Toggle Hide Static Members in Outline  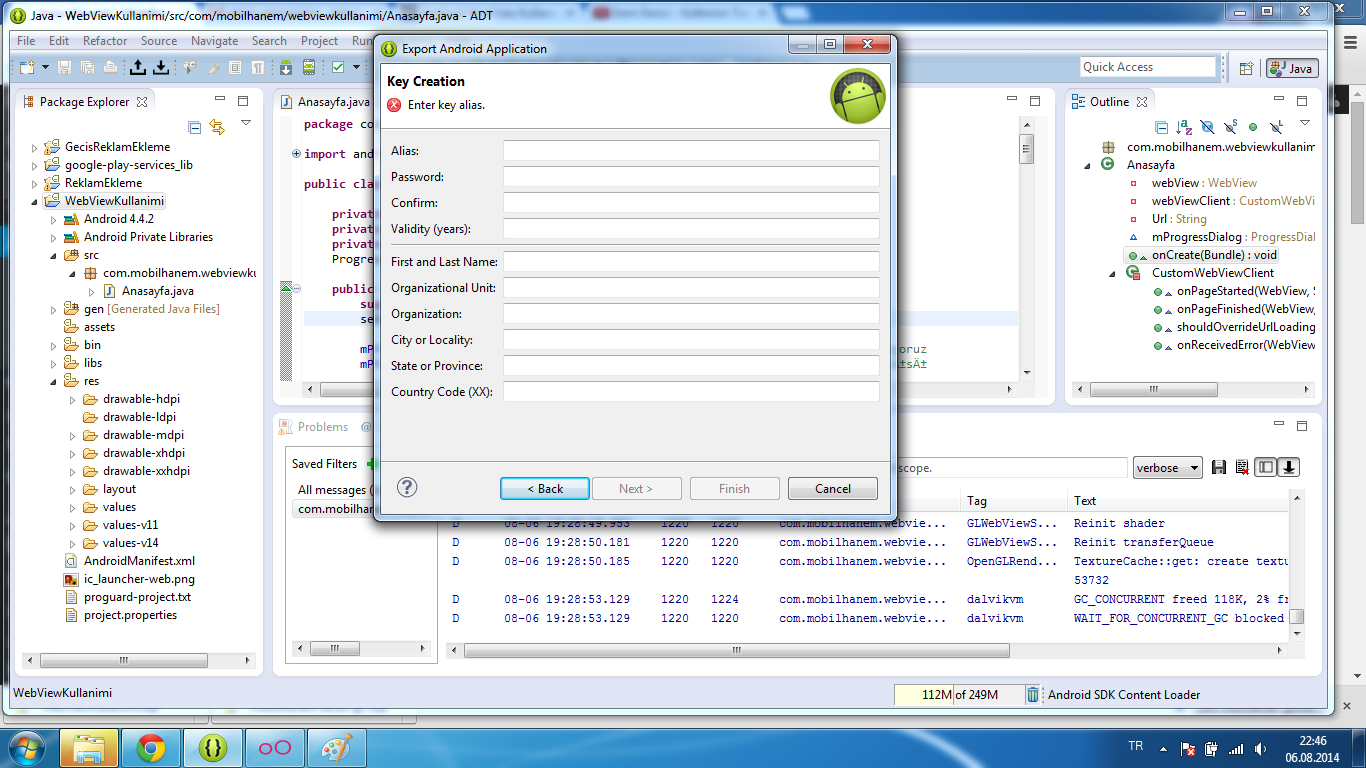point(1230,127)
